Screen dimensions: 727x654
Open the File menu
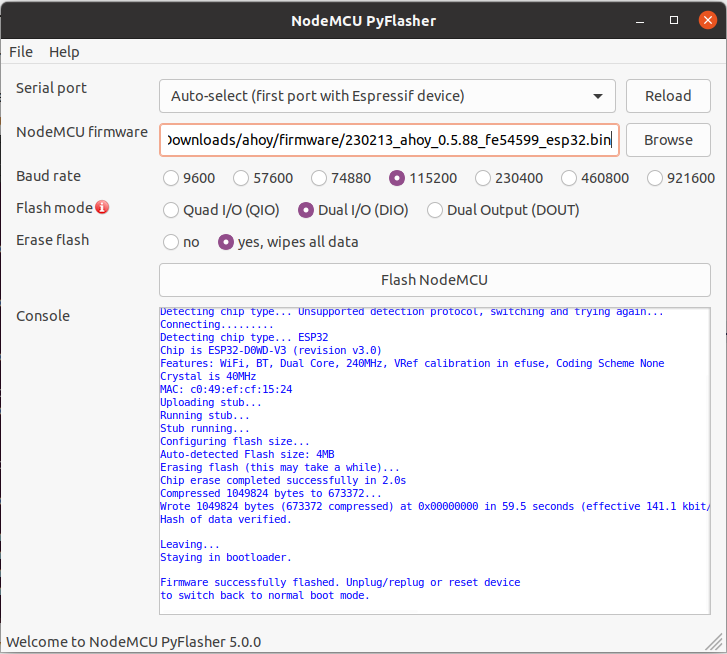21,52
